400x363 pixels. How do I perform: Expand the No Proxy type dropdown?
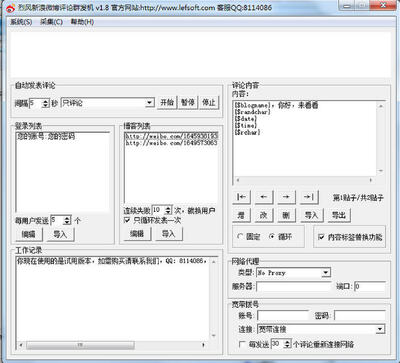point(326,273)
